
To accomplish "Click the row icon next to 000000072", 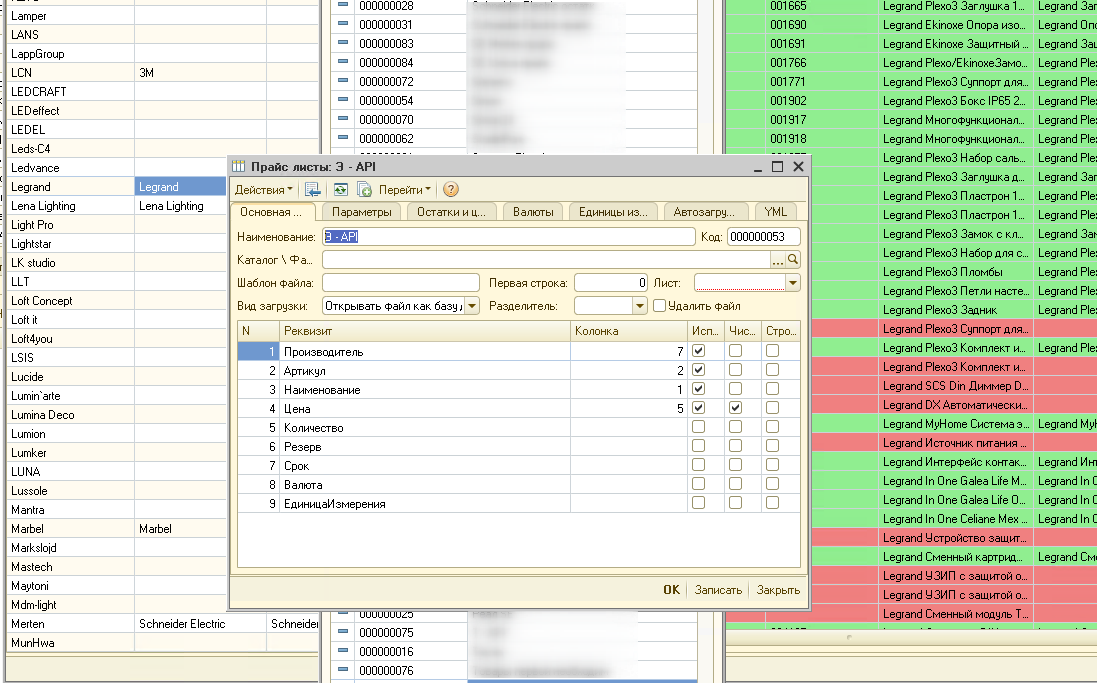I will 343,81.
